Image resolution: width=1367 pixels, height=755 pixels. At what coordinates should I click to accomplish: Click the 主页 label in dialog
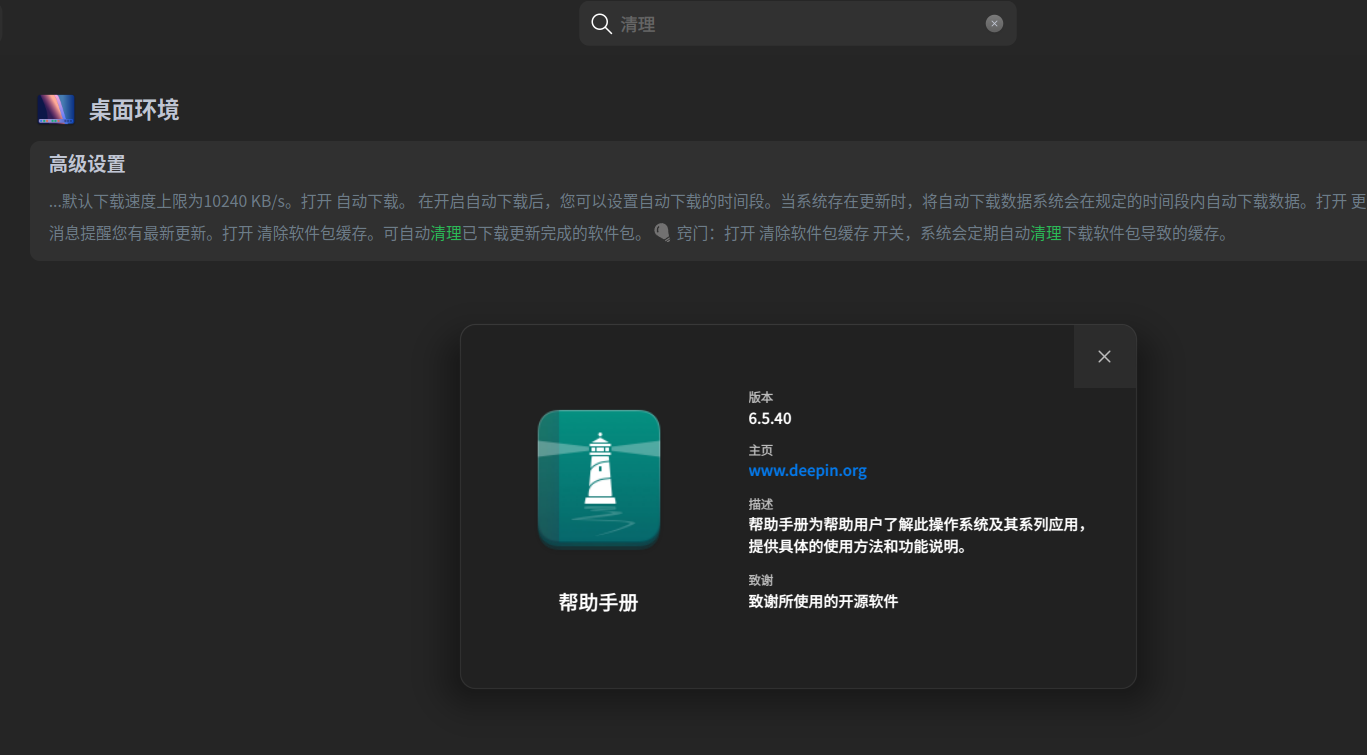761,450
